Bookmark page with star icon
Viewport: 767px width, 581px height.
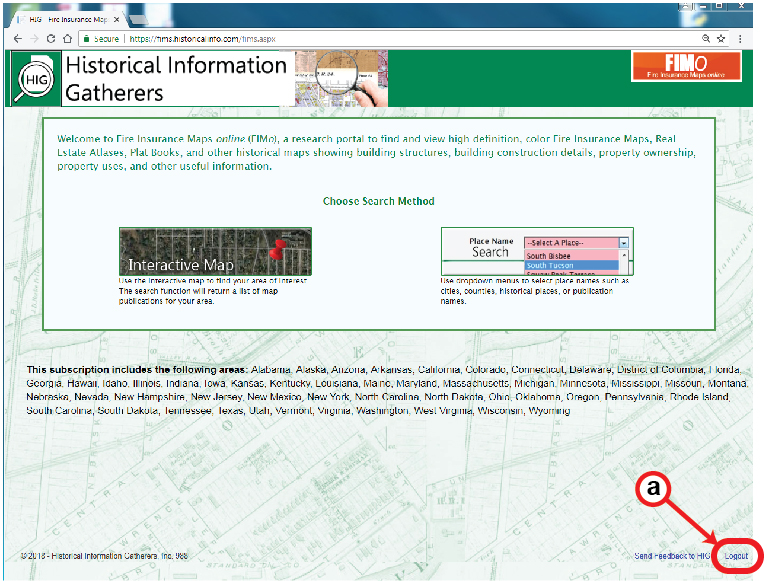click(721, 38)
